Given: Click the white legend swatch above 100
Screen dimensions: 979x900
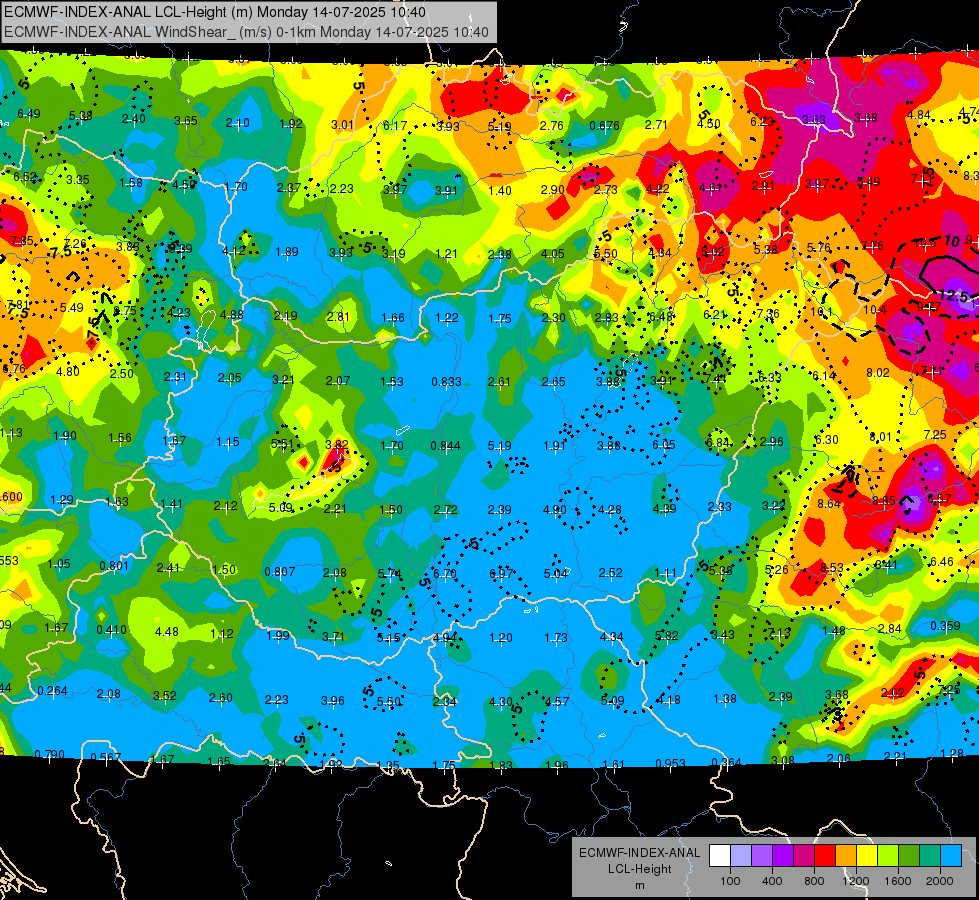Looking at the screenshot, I should point(720,855).
